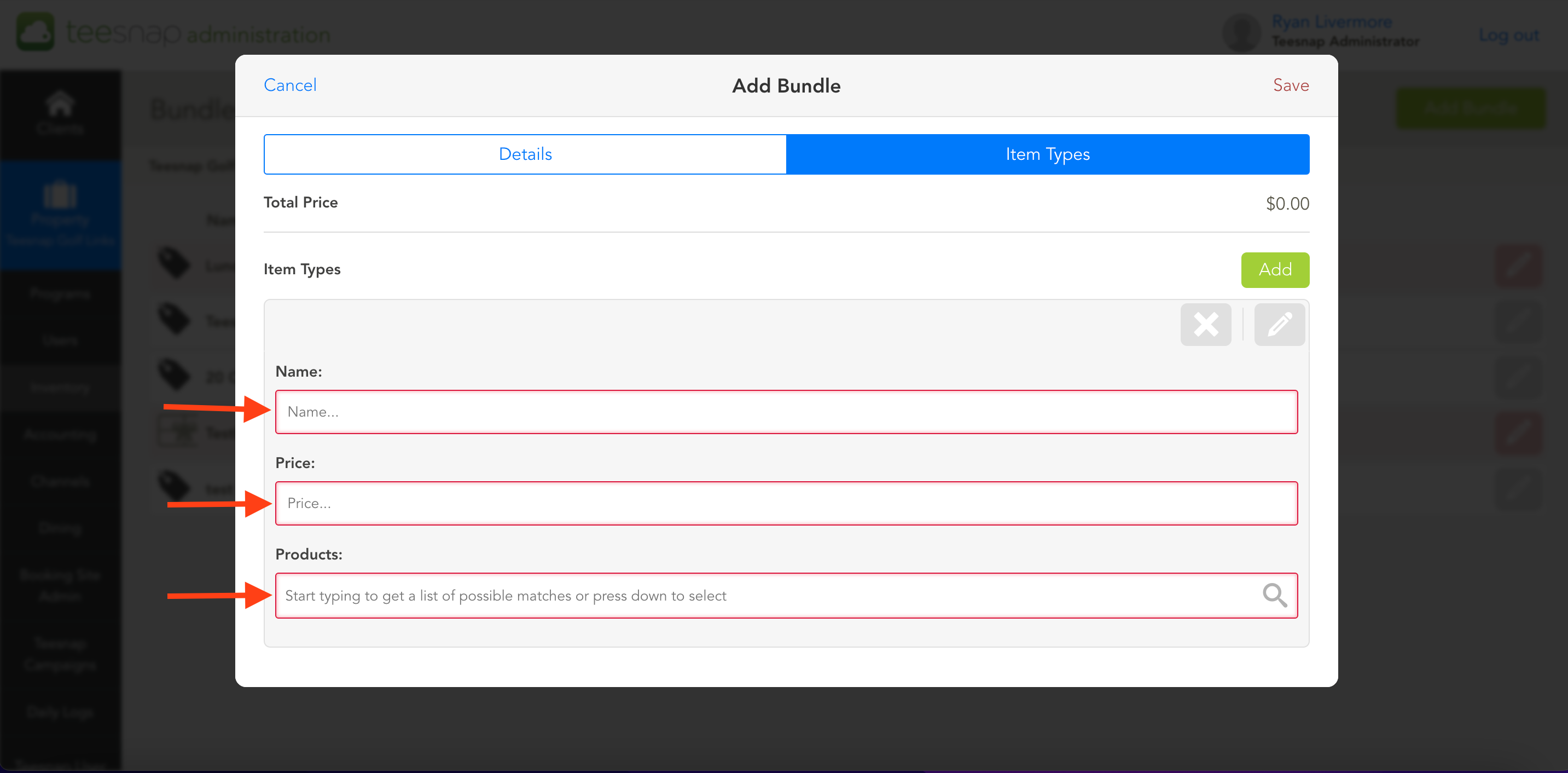
Task: Click green Add Bundle button behind the dialog
Action: (1470, 108)
